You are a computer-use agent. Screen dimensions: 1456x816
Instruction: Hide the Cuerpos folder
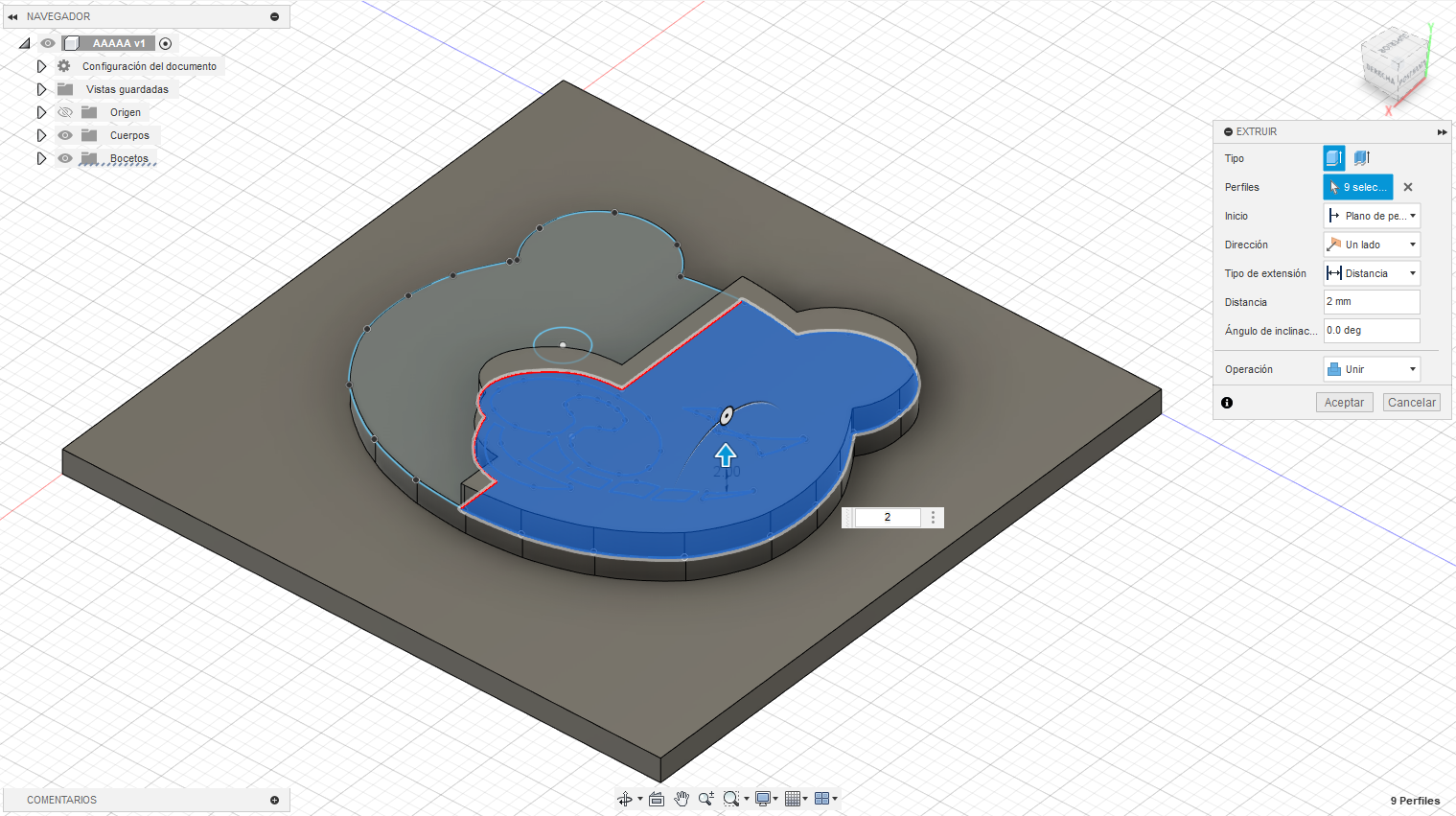click(65, 135)
